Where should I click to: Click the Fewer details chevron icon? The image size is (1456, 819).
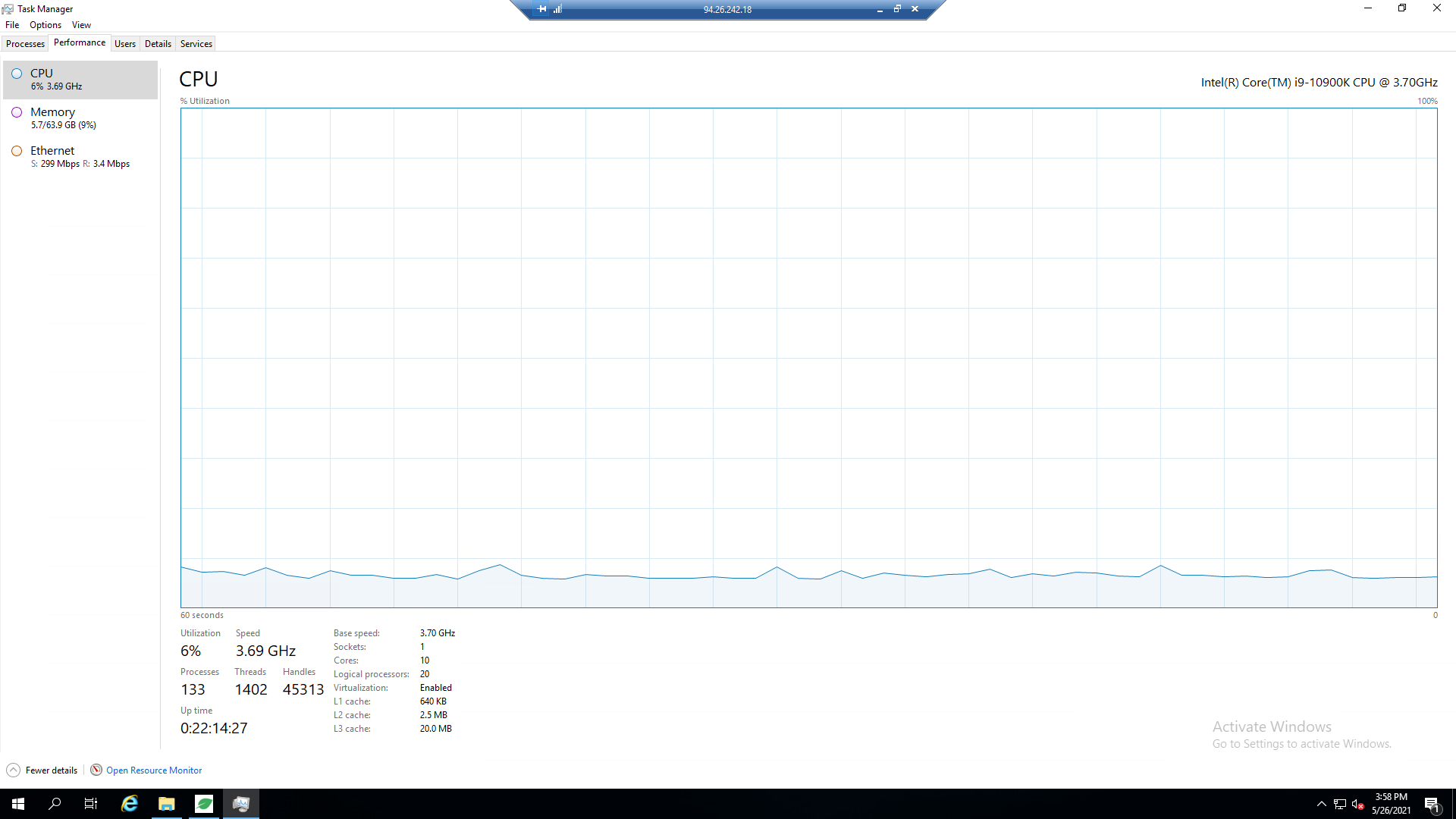pos(13,770)
